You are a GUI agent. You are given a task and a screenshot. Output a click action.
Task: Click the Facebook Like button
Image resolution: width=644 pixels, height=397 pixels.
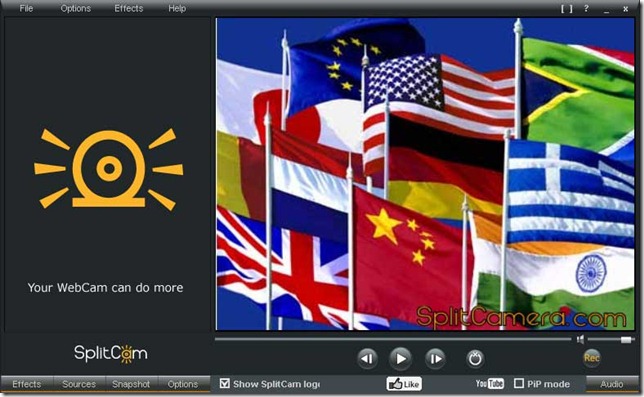[x=404, y=384]
